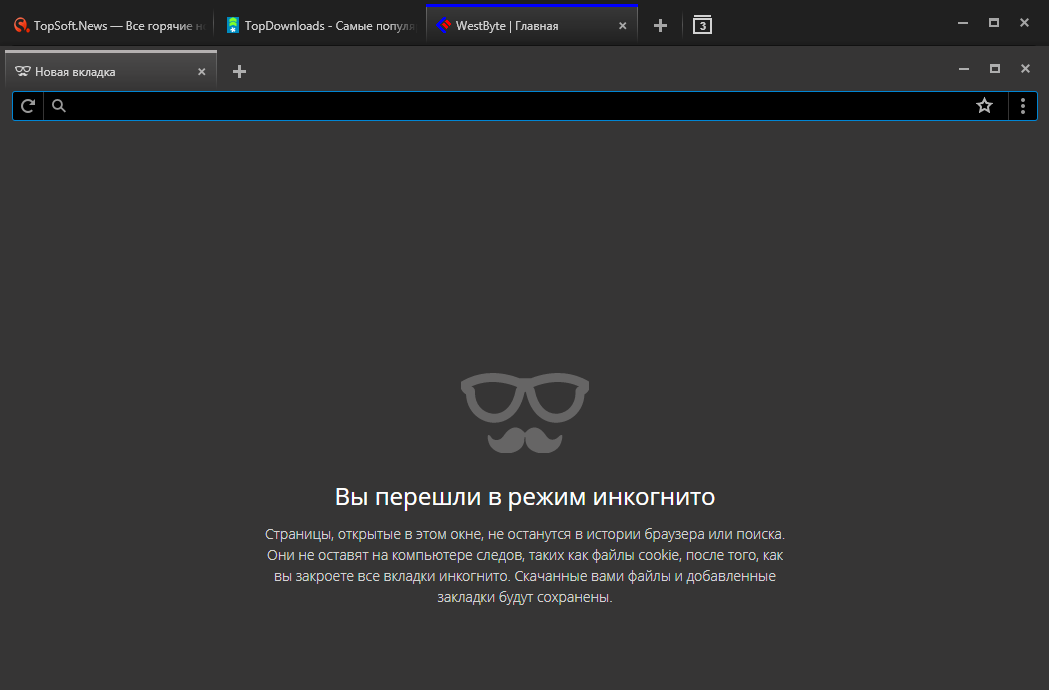Minimize the back browser window

pos(963,23)
